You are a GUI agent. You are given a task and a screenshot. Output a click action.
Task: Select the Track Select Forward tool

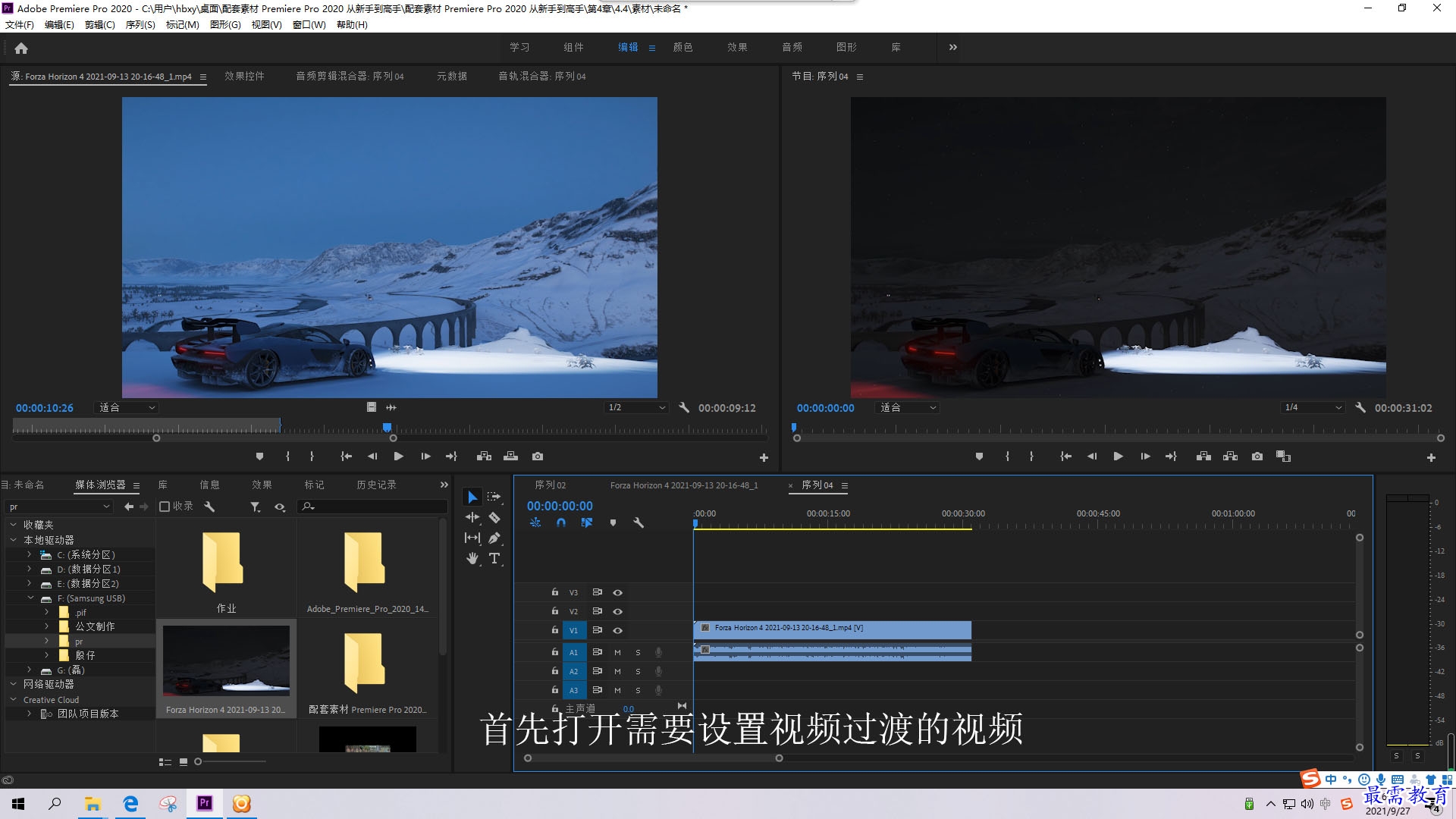(494, 497)
